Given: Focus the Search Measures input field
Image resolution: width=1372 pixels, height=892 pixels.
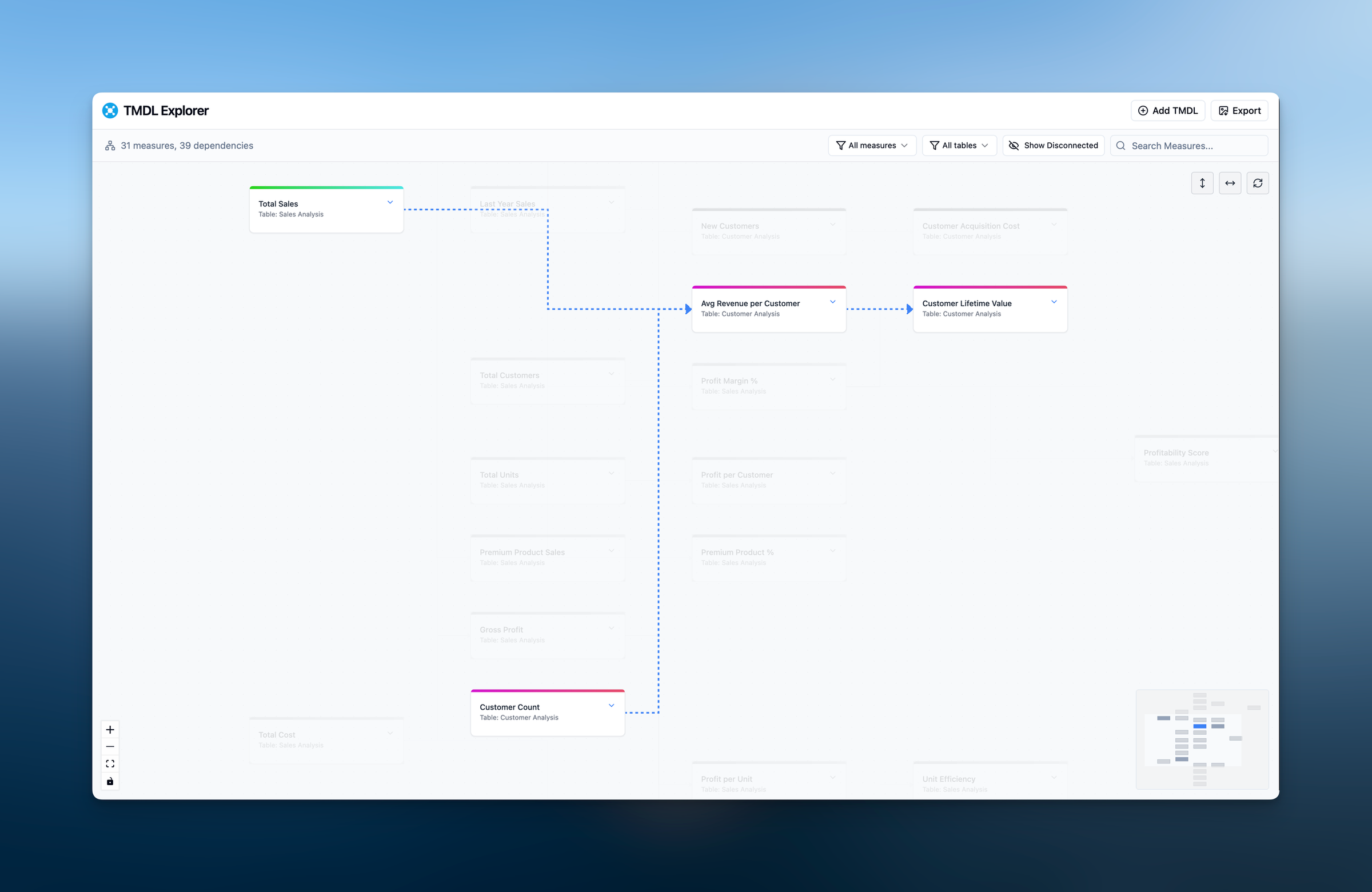Looking at the screenshot, I should click(x=1196, y=146).
